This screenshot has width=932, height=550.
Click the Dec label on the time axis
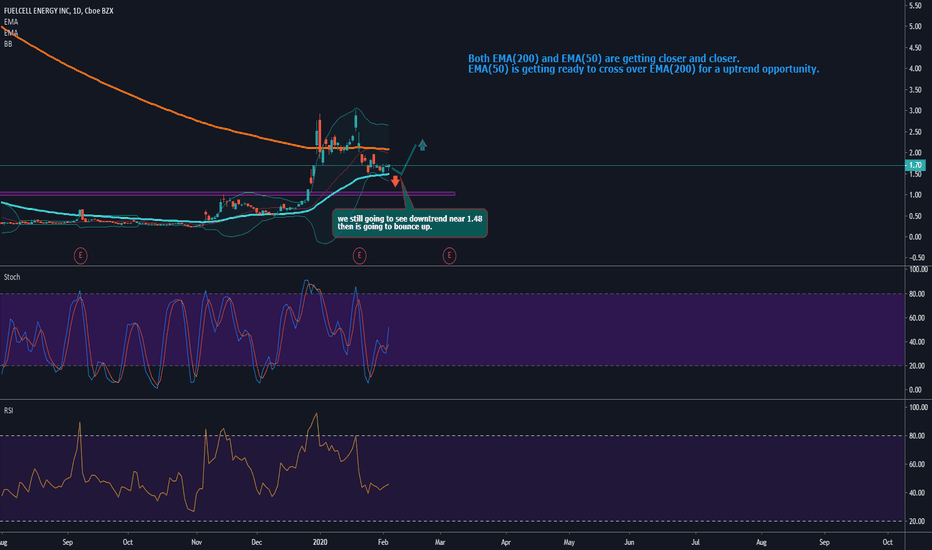click(257, 542)
